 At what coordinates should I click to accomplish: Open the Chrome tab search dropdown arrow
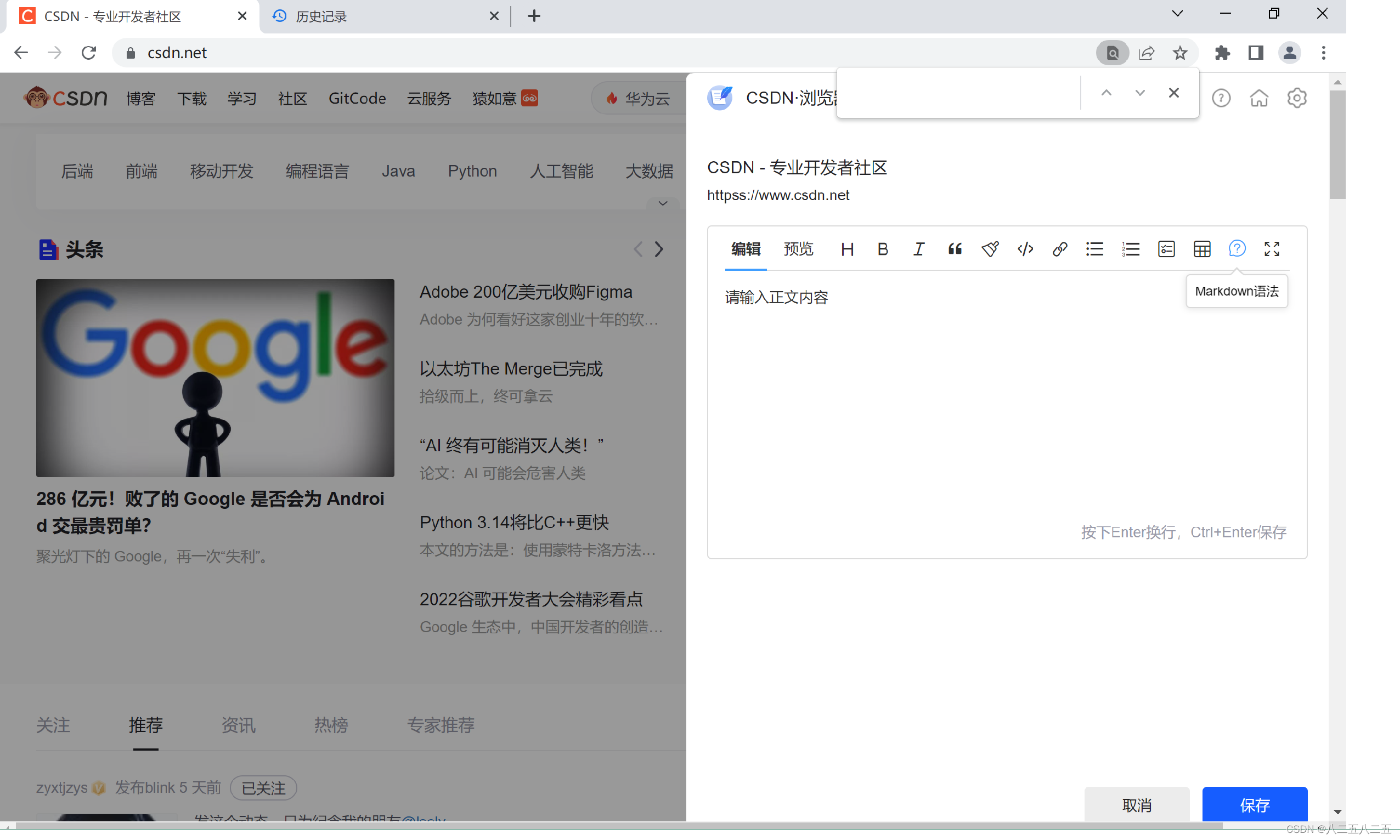pyautogui.click(x=1177, y=14)
